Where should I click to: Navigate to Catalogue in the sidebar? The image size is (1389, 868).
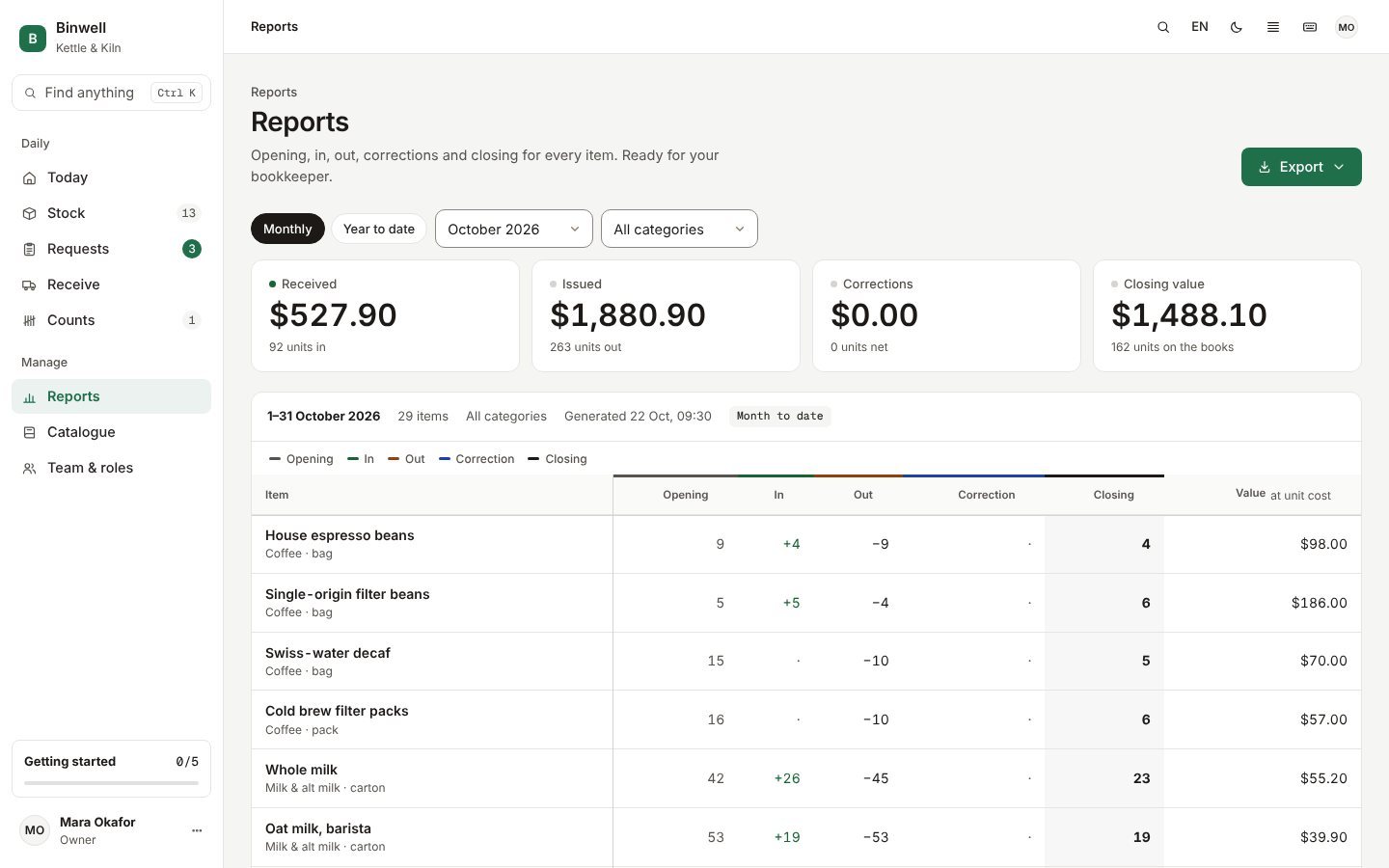point(111,432)
